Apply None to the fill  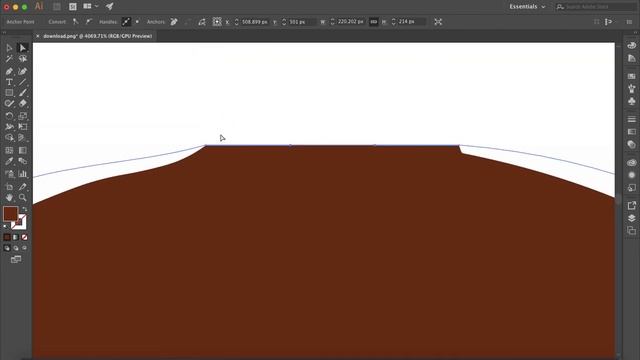[x=24, y=237]
